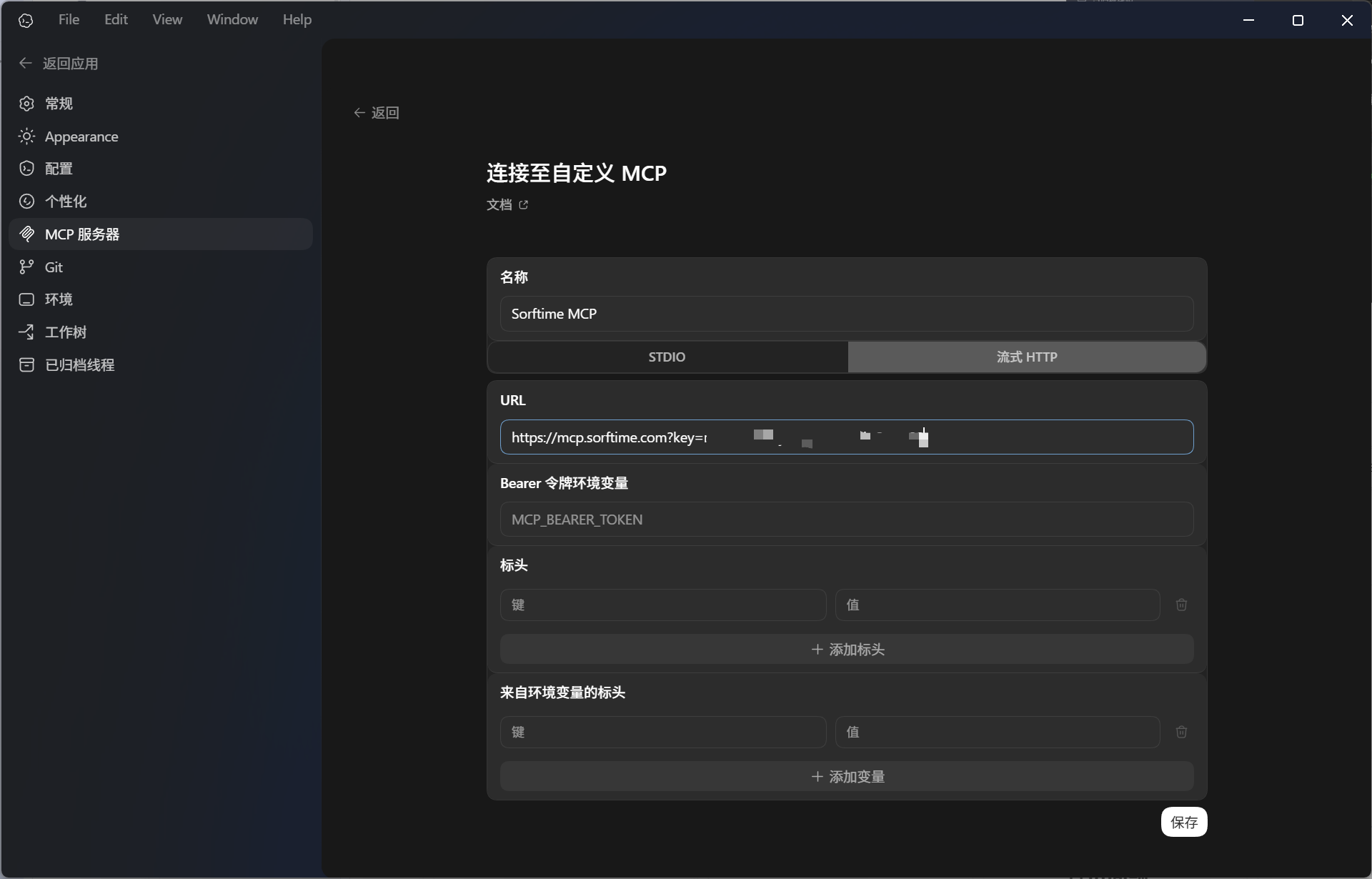Screen dimensions: 1372x879
Task: Switch to the STDIO tab
Action: pyautogui.click(x=666, y=357)
